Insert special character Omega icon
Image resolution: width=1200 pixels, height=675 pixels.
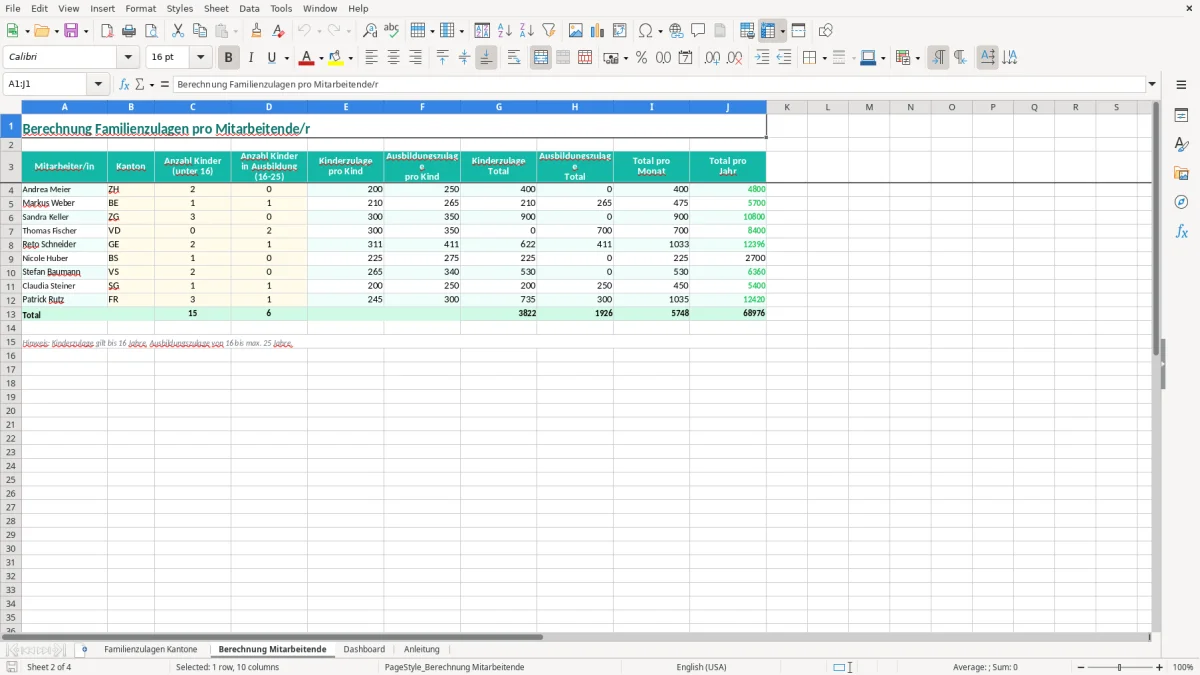tap(646, 31)
